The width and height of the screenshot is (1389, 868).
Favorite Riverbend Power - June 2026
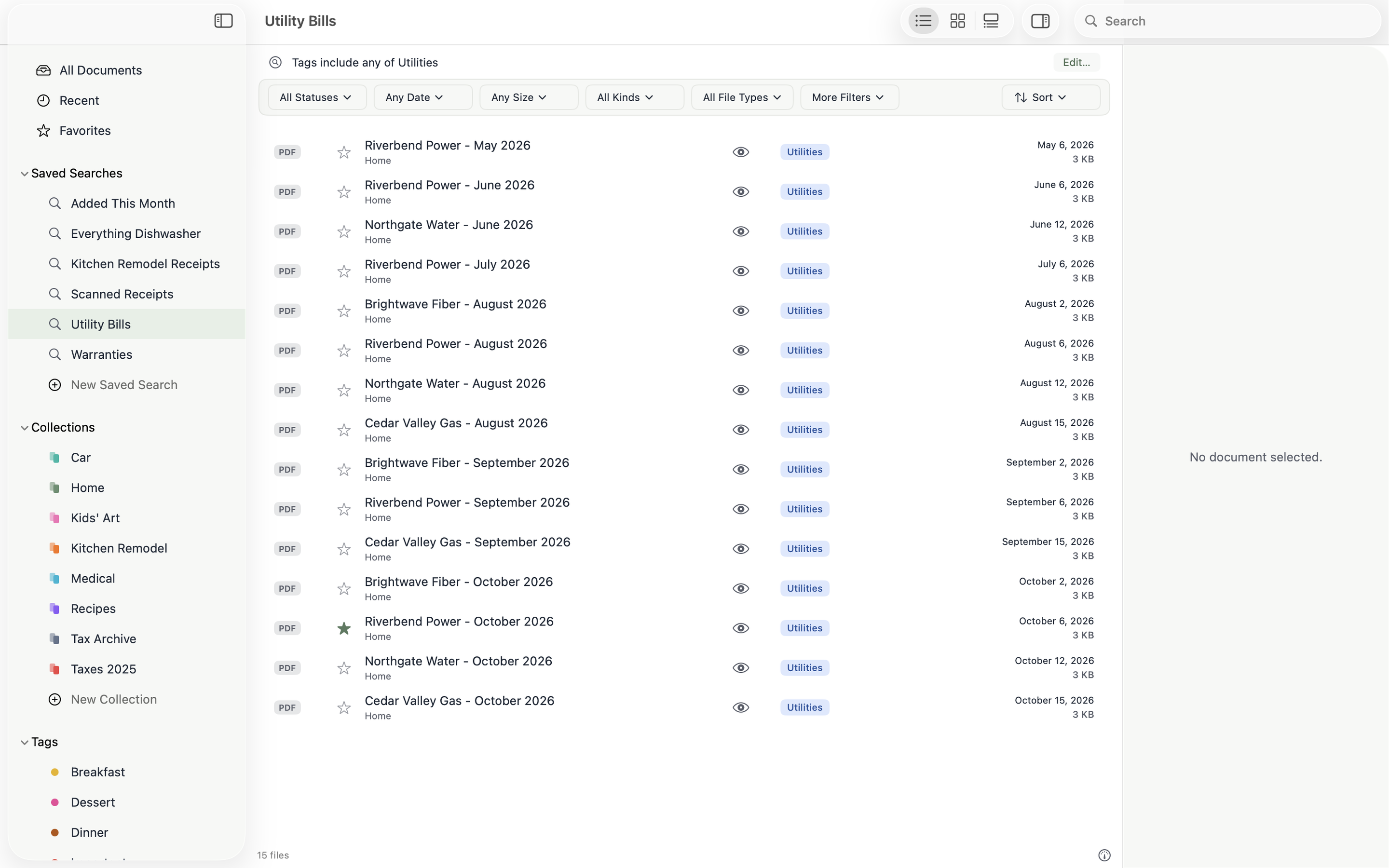[344, 192]
